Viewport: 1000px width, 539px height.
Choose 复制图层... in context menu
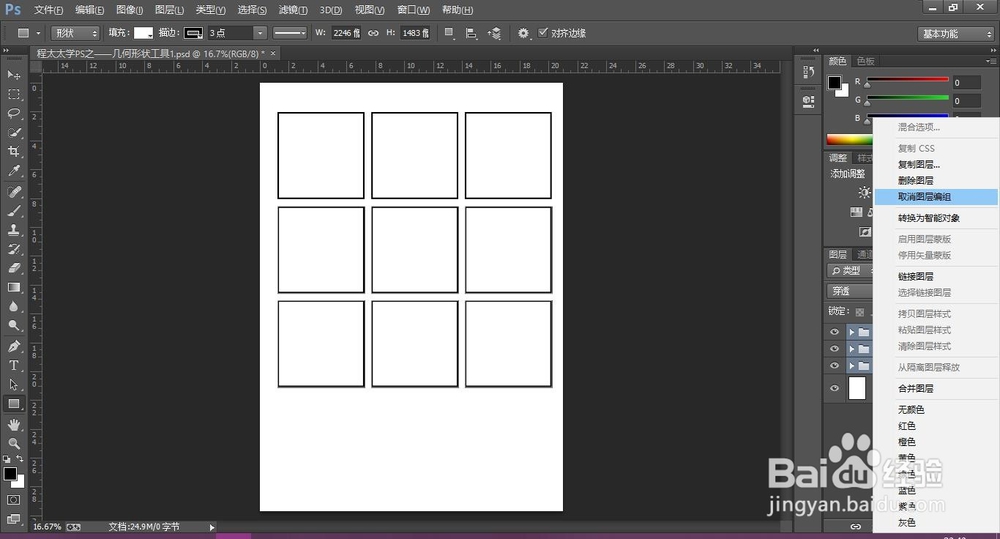[x=936, y=165]
